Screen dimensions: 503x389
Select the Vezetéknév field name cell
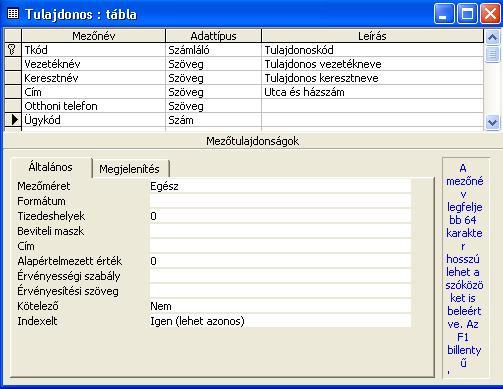94,64
